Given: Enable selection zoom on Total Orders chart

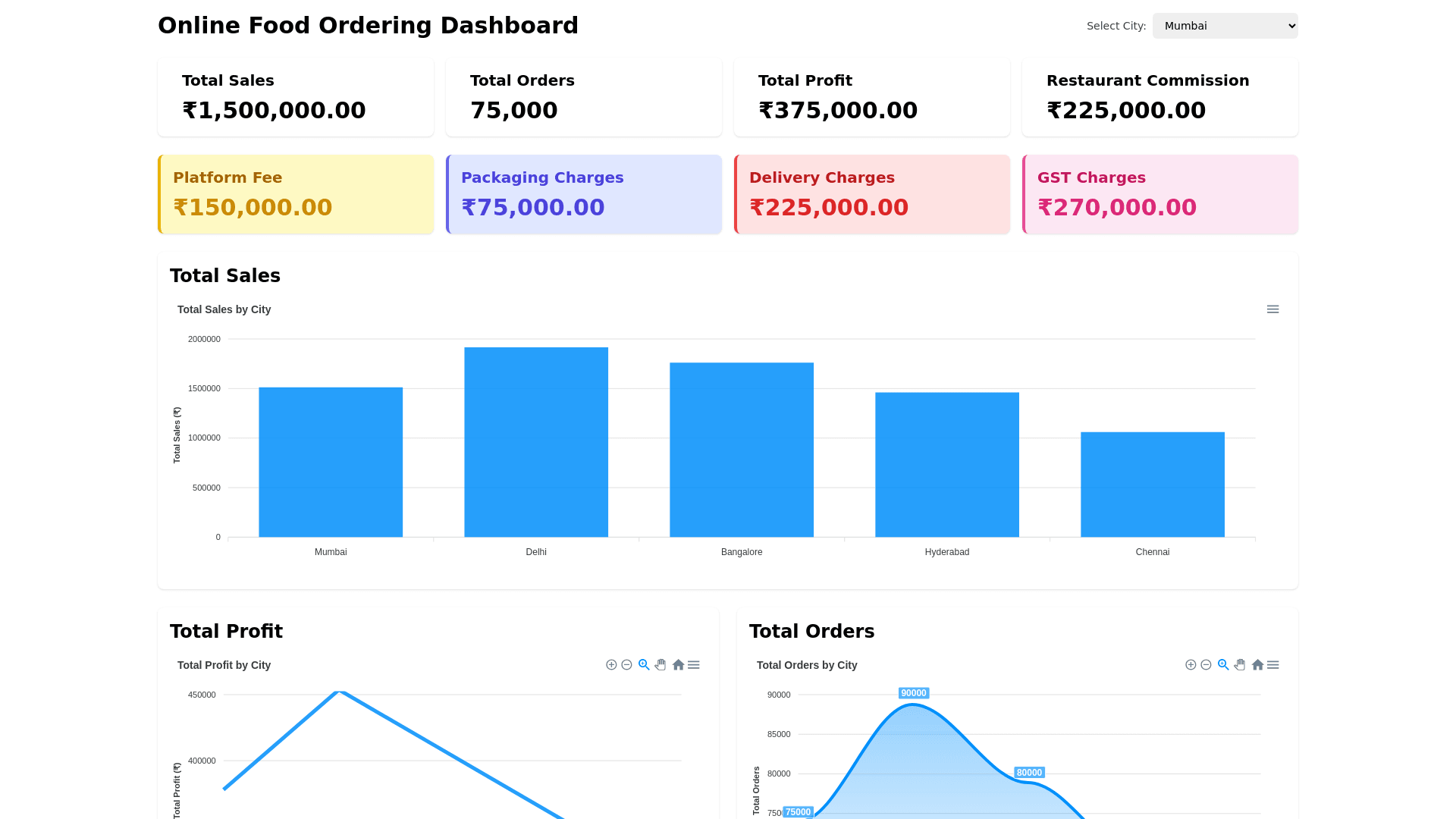Looking at the screenshot, I should (x=1223, y=665).
